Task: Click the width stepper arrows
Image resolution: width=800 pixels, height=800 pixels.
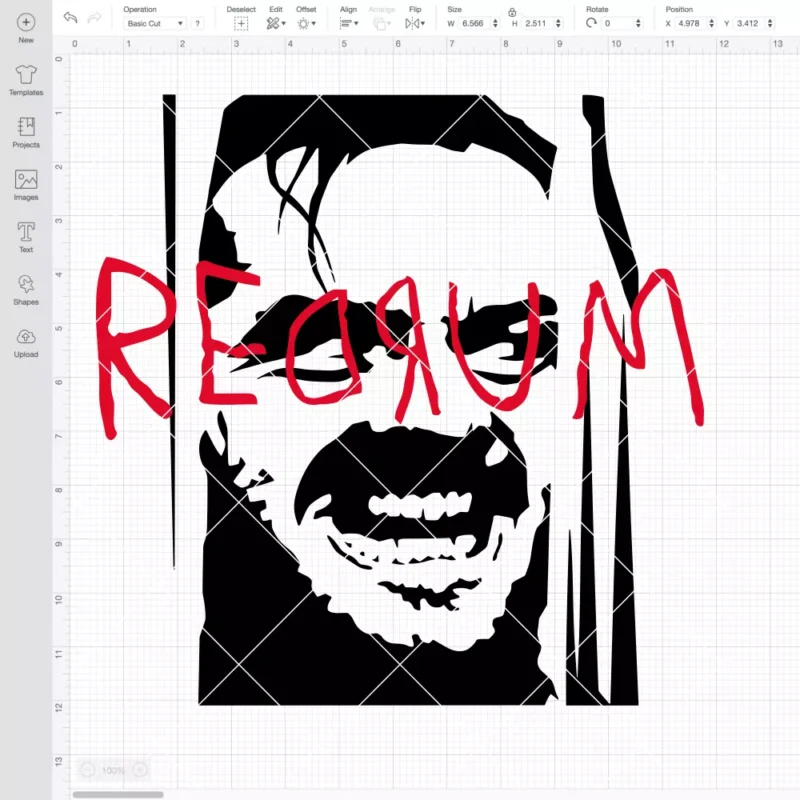Action: click(495, 23)
